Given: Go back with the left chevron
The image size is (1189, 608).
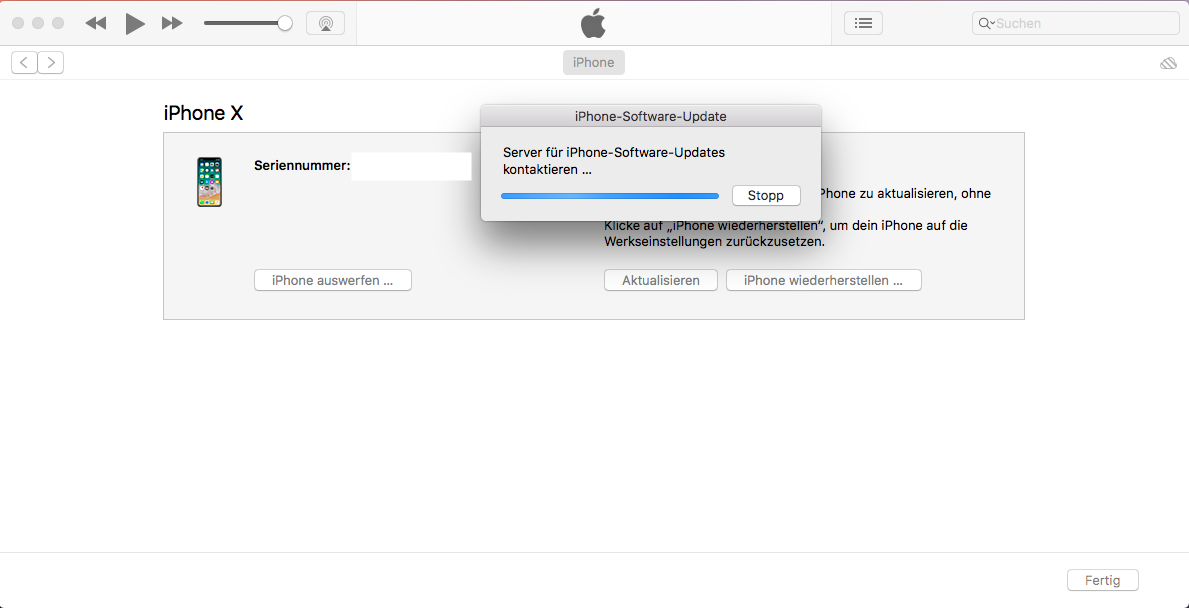Looking at the screenshot, I should 24,63.
